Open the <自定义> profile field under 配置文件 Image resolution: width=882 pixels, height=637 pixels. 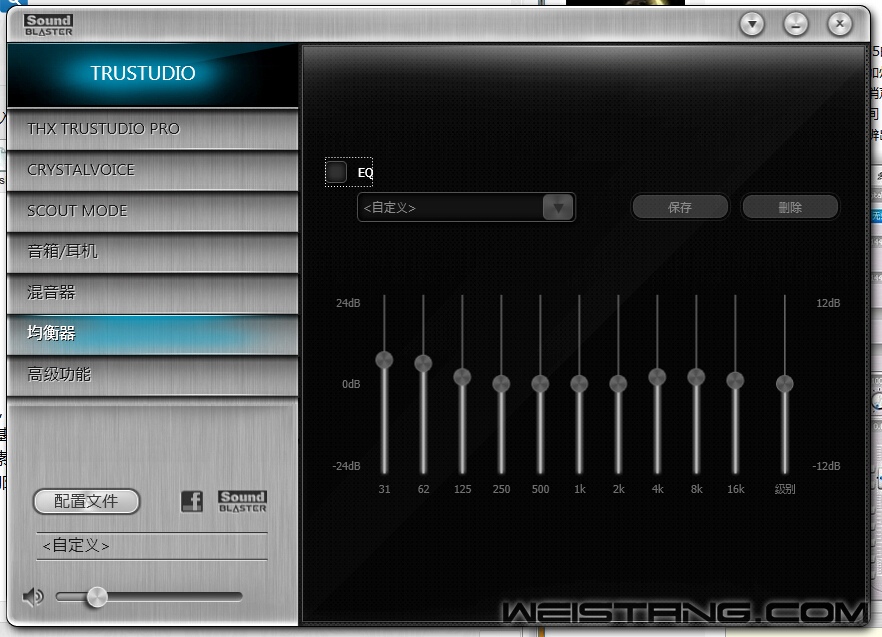(x=152, y=545)
